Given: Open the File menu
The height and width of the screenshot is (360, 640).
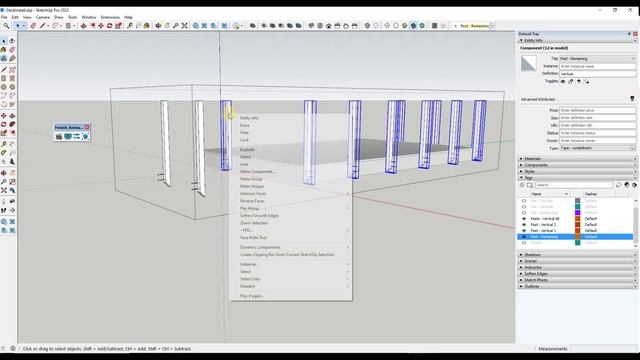Looking at the screenshot, I should click(x=4, y=18).
